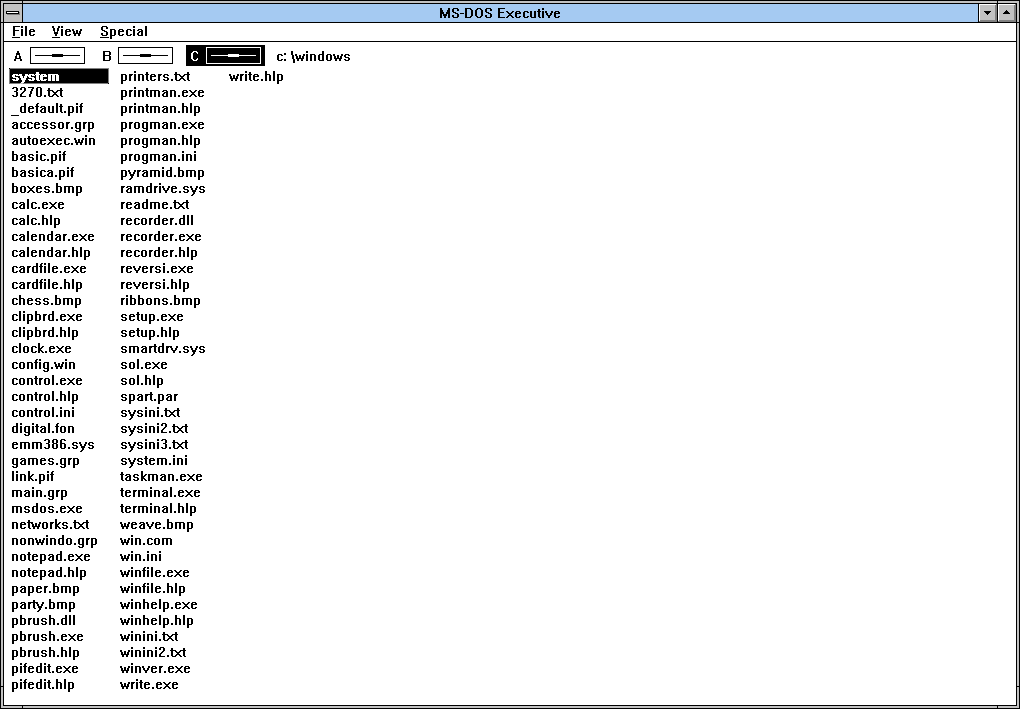Select the system directory entry
This screenshot has height=709, width=1020.
59,77
